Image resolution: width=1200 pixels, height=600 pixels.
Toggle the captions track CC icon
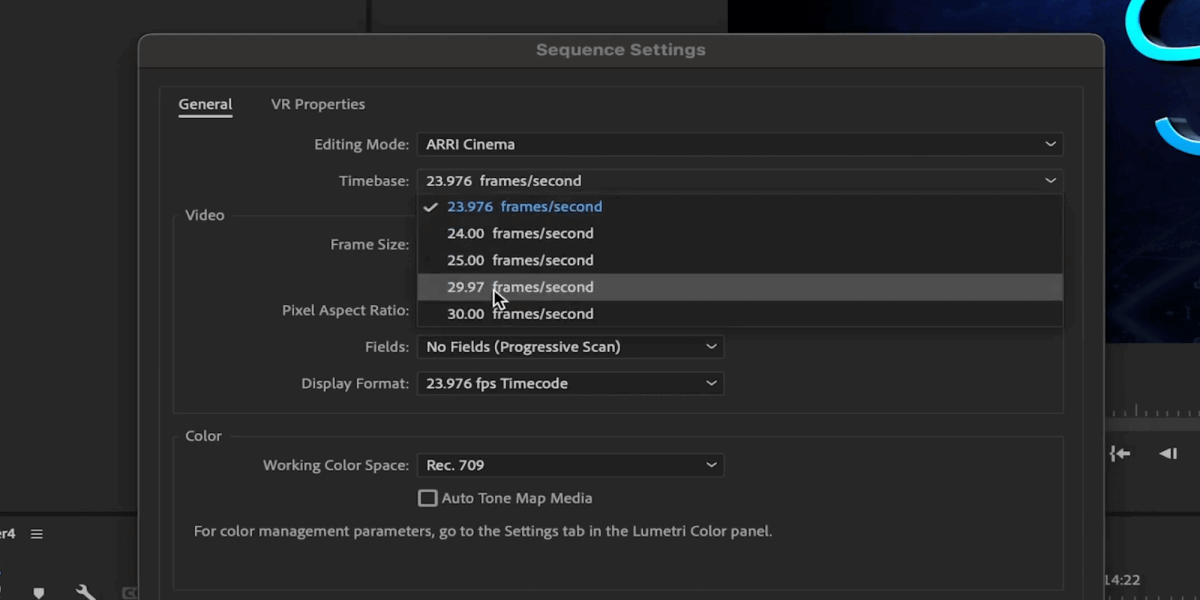click(130, 593)
